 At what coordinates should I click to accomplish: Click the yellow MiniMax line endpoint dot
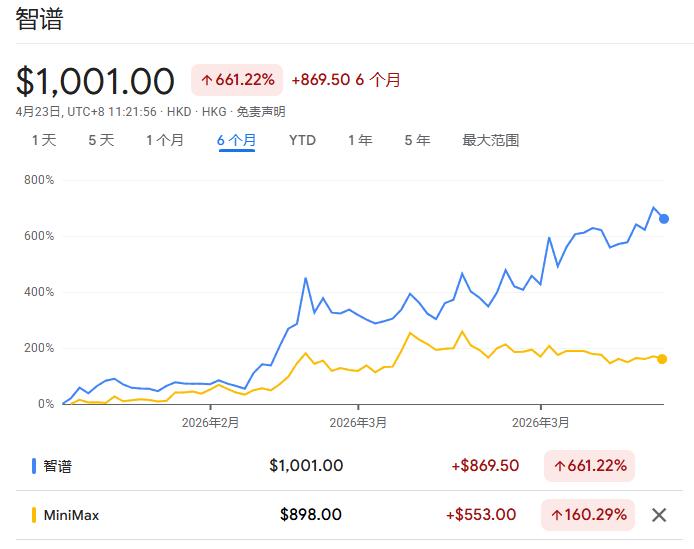pyautogui.click(x=662, y=359)
